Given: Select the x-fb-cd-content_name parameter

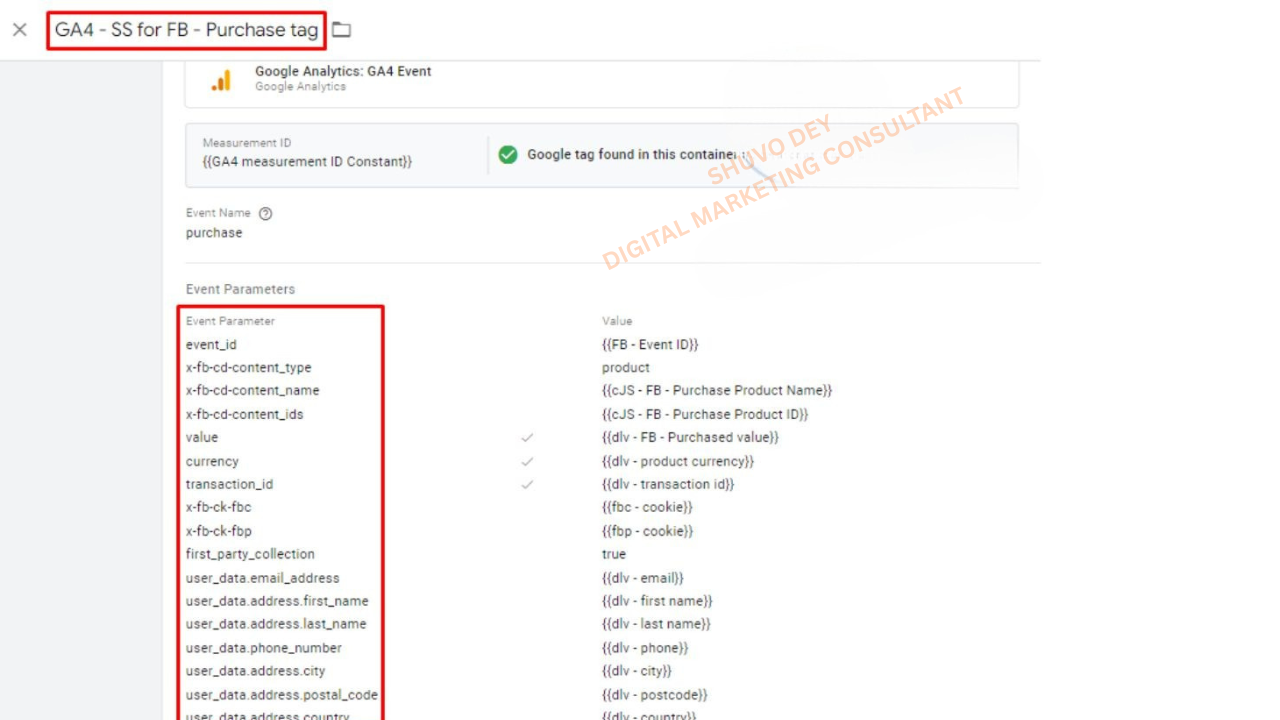Looking at the screenshot, I should [252, 390].
